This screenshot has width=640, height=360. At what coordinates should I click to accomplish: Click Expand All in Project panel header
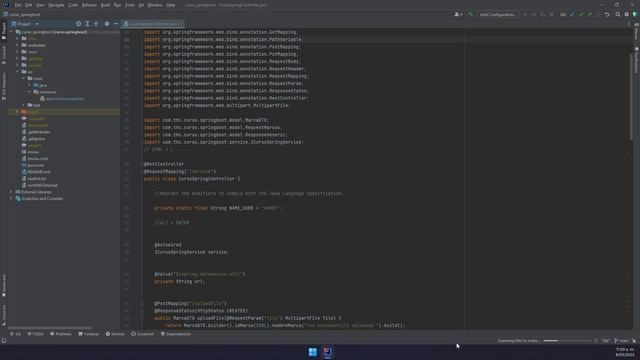[87, 24]
